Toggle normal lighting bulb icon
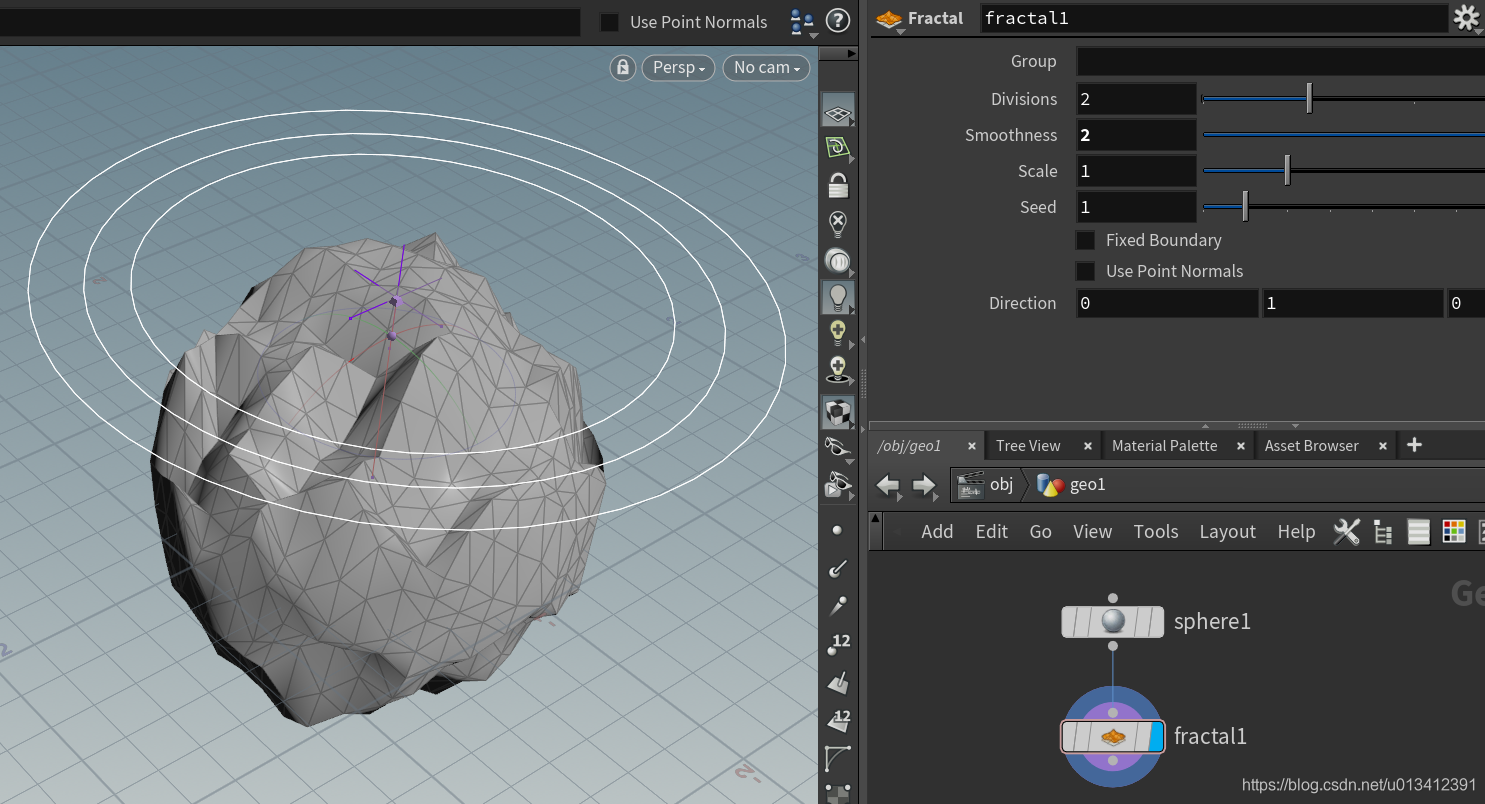 click(838, 297)
